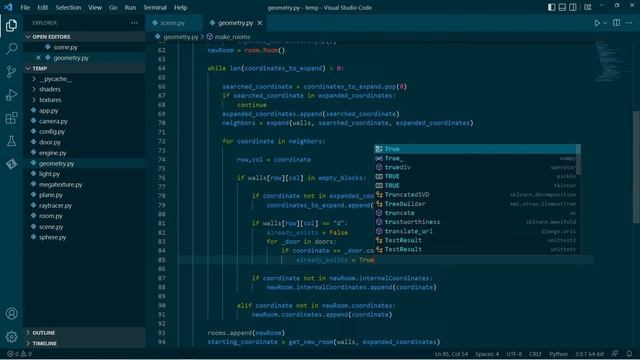Click the Run Python File play button
The image size is (640, 360).
(x=597, y=23)
